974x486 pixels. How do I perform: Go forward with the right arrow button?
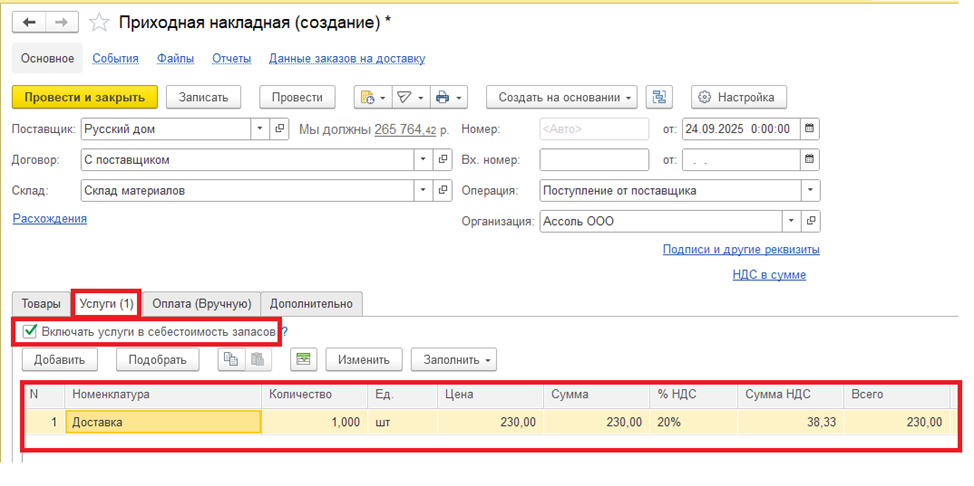tap(61, 22)
